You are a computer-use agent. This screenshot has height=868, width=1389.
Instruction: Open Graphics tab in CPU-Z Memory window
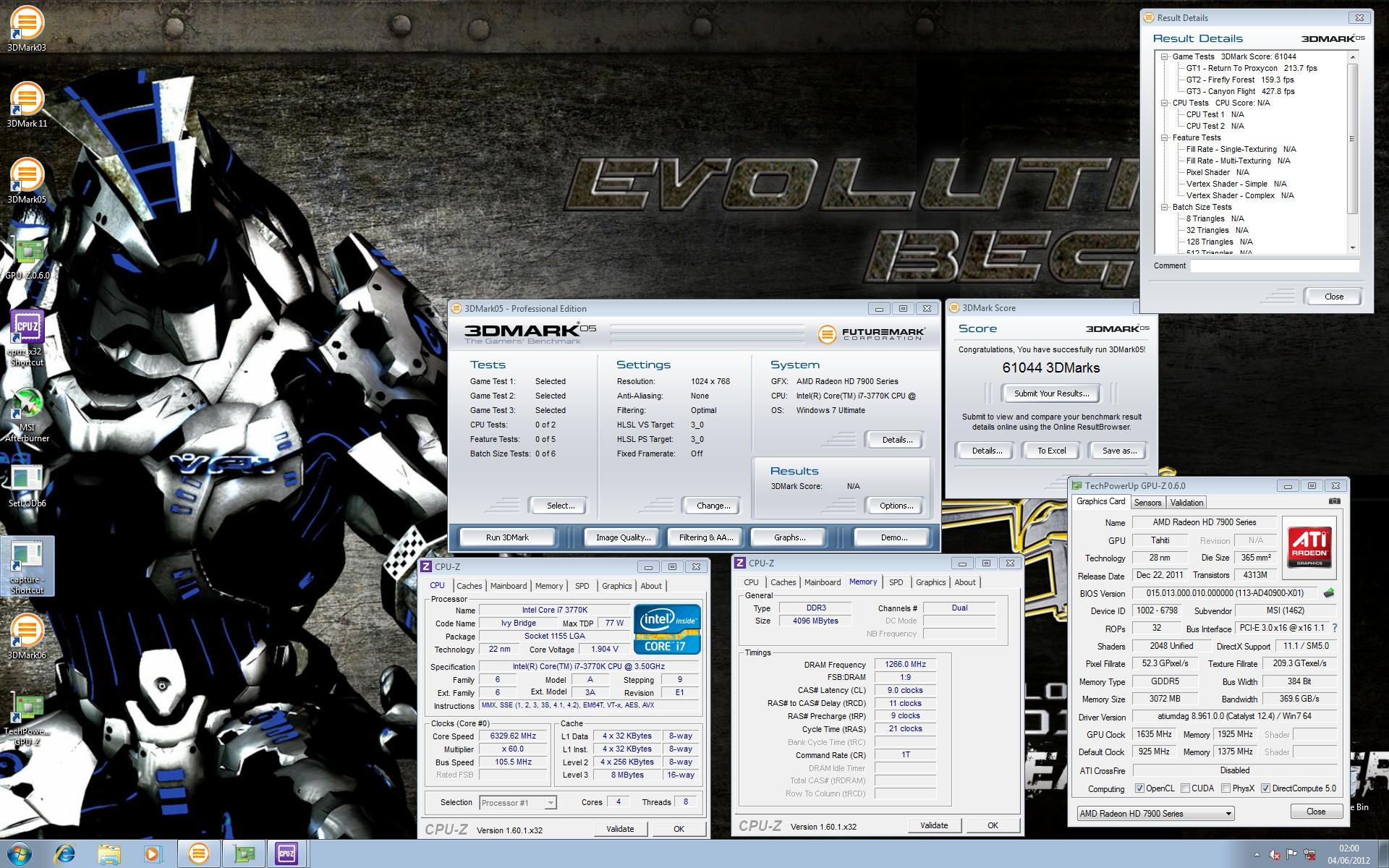[x=930, y=582]
